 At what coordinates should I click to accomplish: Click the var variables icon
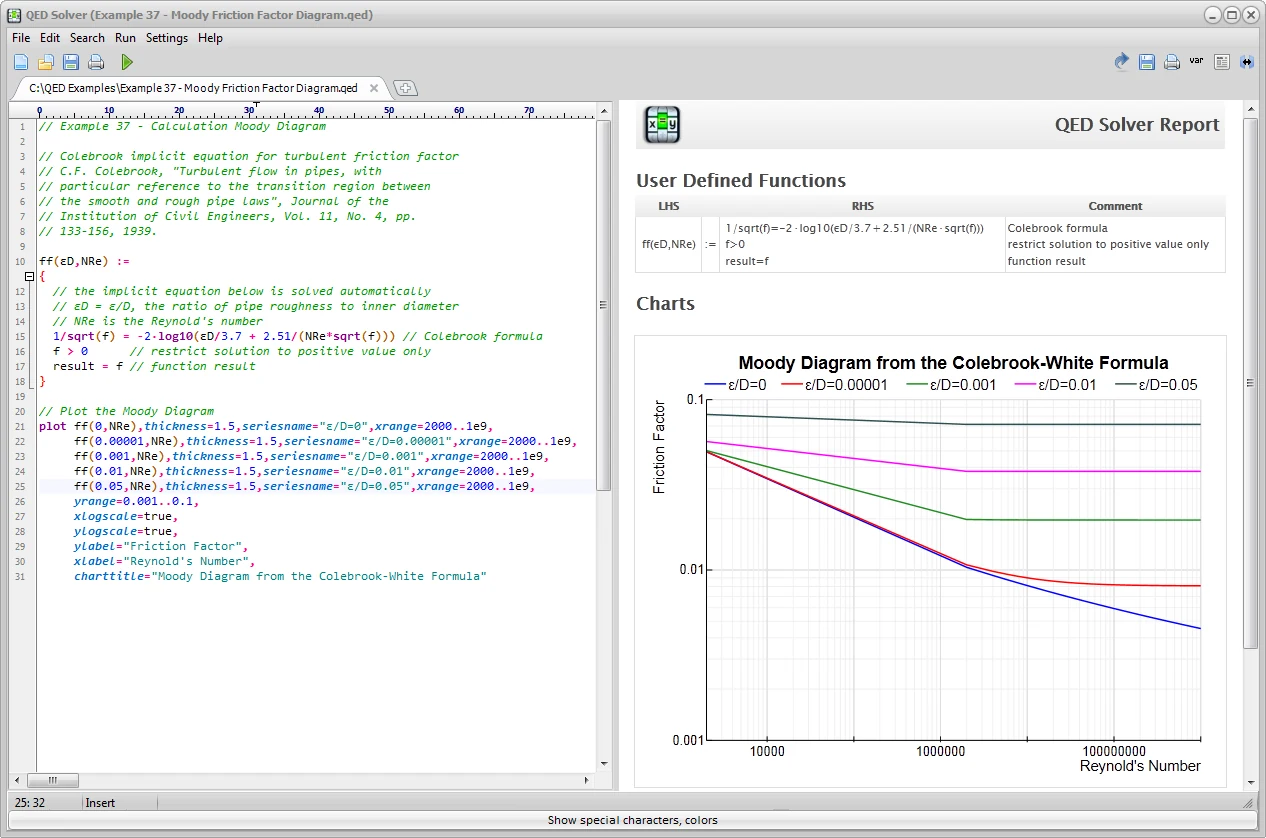point(1196,61)
